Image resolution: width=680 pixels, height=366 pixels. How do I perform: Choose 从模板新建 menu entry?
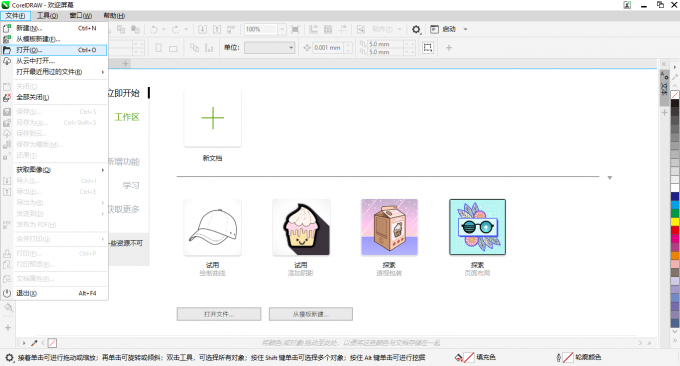(54, 39)
